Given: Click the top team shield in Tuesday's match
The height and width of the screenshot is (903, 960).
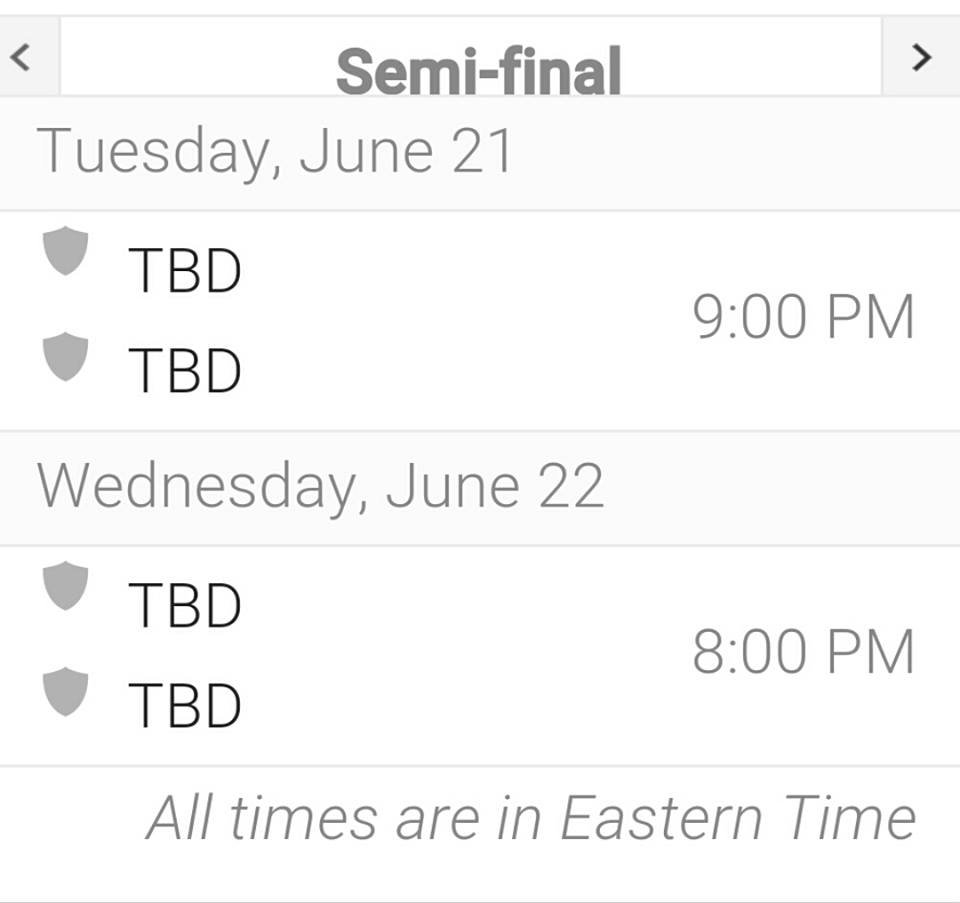Looking at the screenshot, I should [66, 250].
